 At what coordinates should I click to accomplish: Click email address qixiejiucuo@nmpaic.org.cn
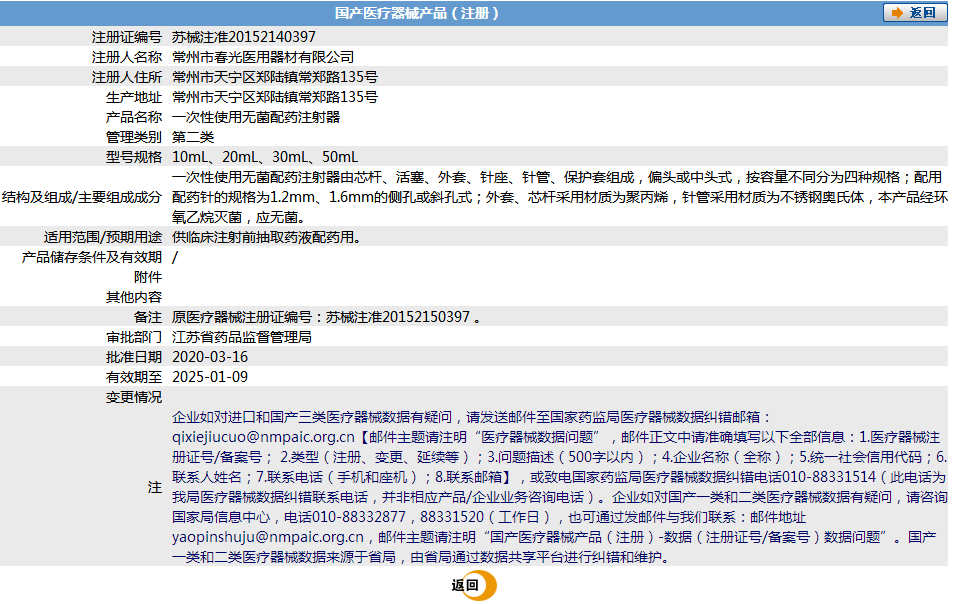point(263,437)
